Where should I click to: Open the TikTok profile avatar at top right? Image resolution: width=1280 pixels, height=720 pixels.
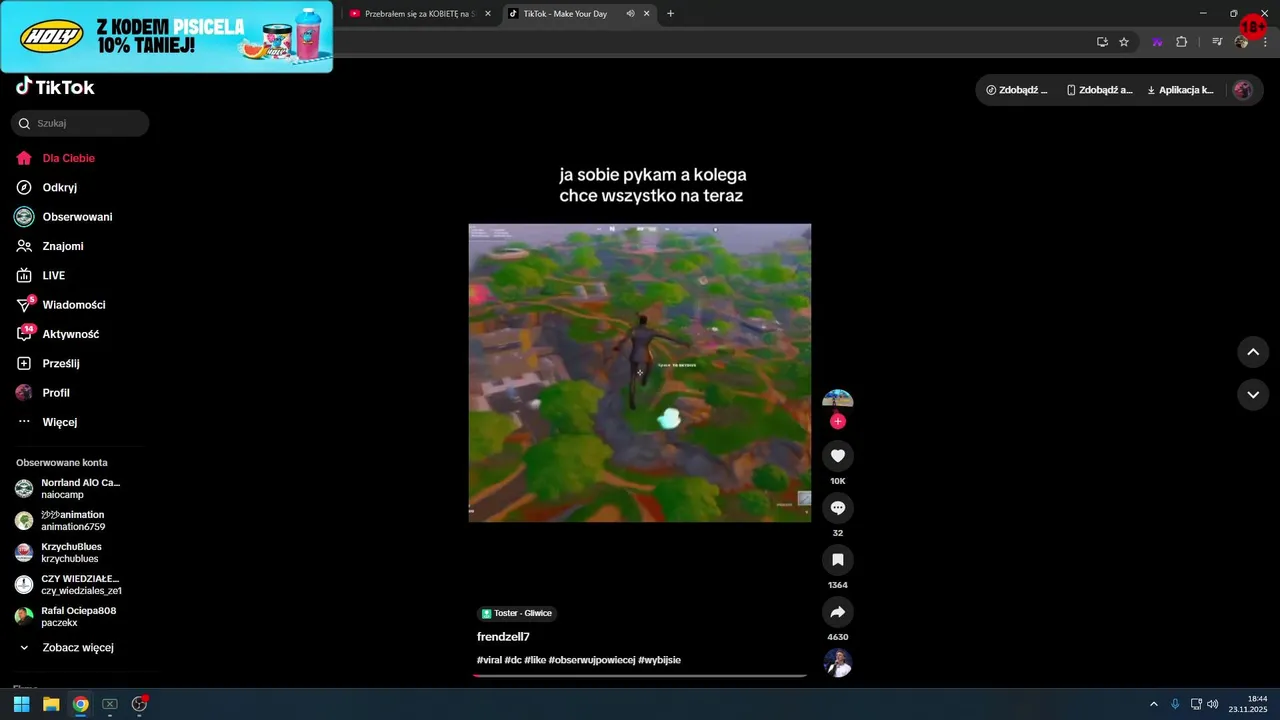coord(1243,90)
